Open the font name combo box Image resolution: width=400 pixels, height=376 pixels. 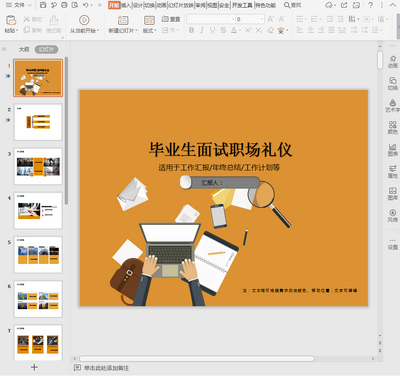pos(210,19)
